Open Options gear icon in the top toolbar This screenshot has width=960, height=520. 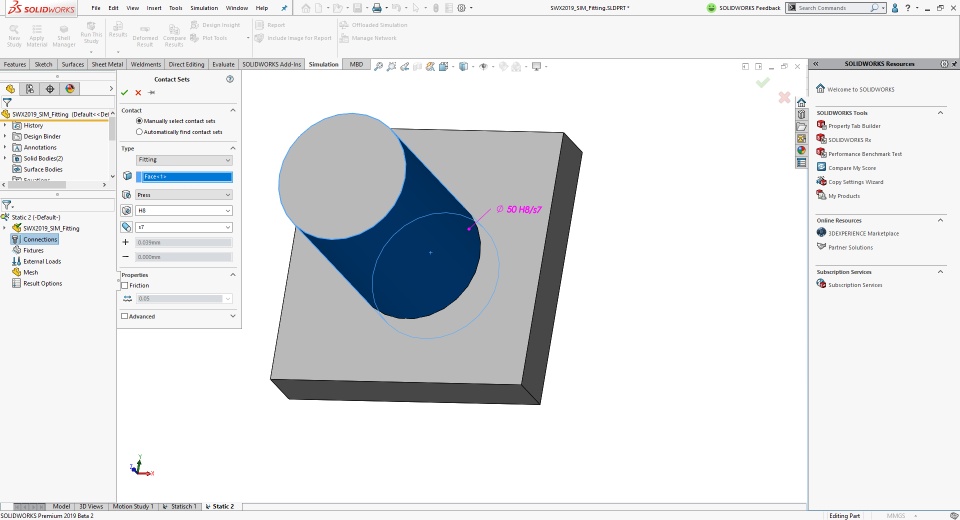(x=462, y=8)
